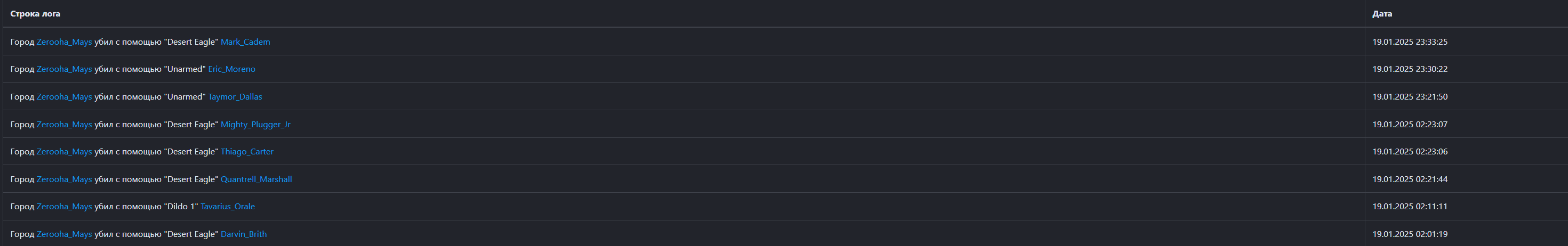Click the "Строка лога" column header

pos(35,13)
